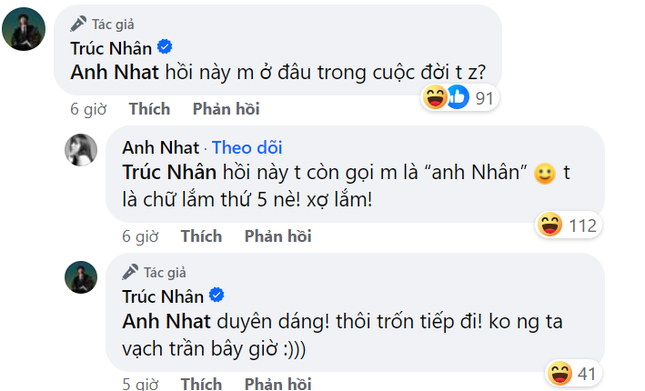The width and height of the screenshot is (645, 391).
Task: Open the like reaction icon beside 91
Action: pos(458,97)
